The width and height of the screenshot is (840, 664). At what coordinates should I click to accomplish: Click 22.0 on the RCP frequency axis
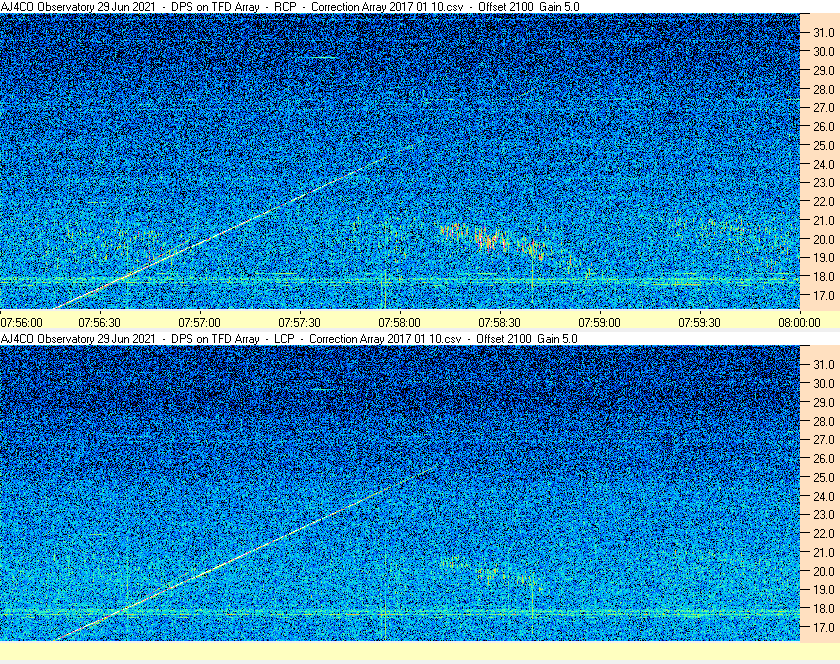[824, 202]
